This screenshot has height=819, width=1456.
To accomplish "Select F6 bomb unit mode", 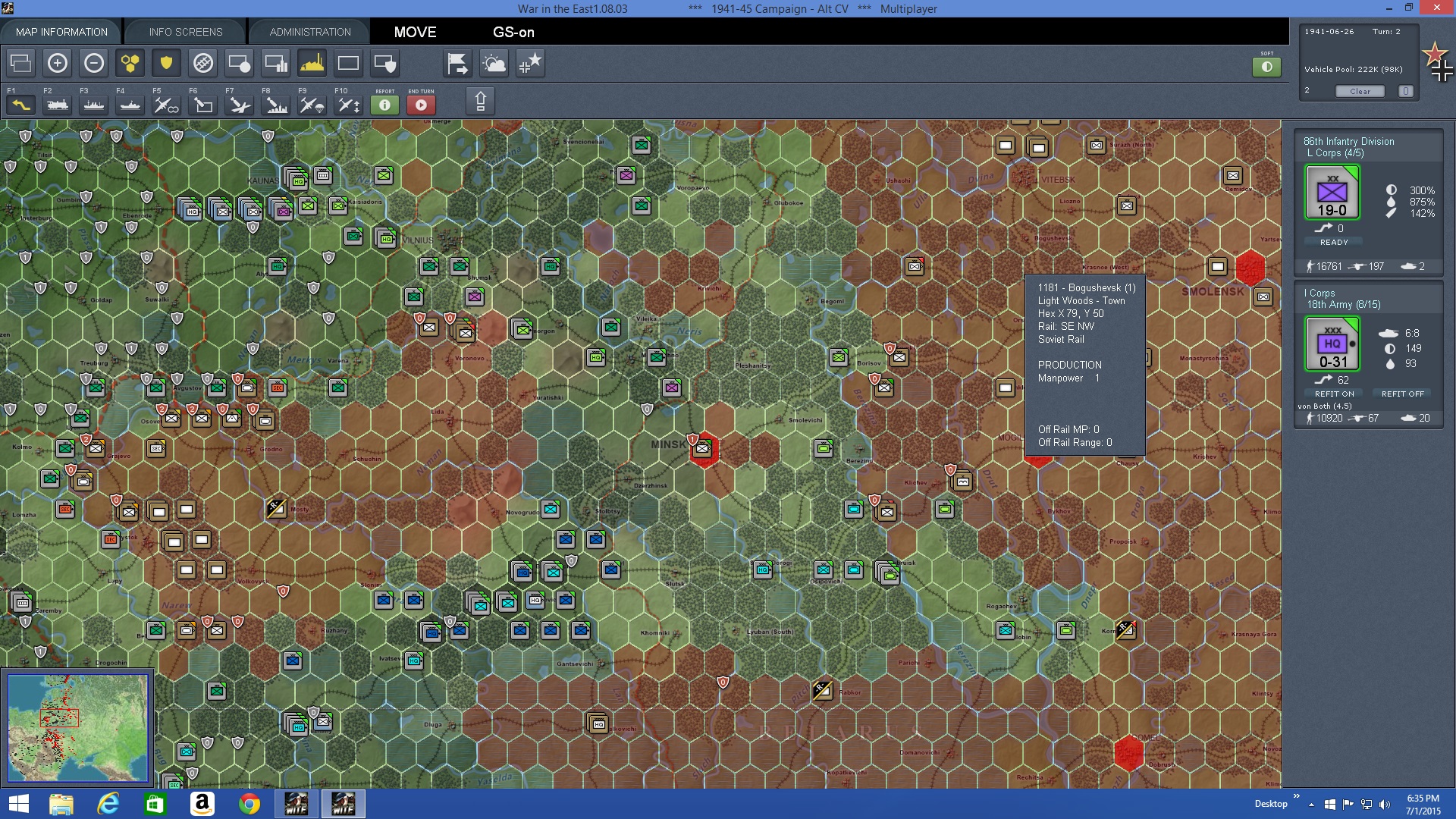I will pyautogui.click(x=203, y=105).
